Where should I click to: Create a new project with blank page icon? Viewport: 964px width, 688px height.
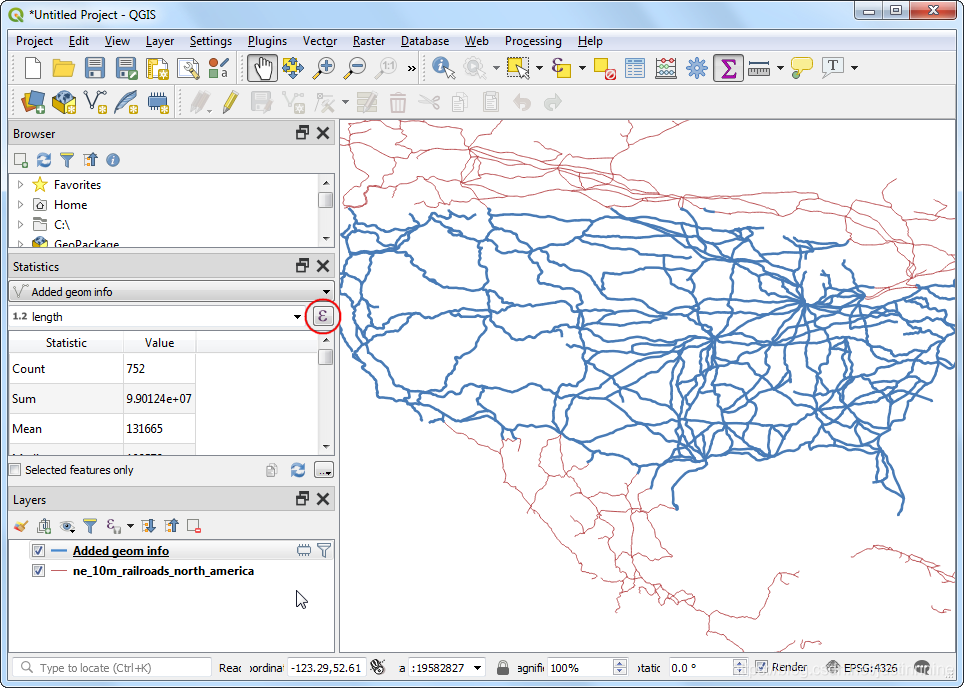[x=33, y=68]
